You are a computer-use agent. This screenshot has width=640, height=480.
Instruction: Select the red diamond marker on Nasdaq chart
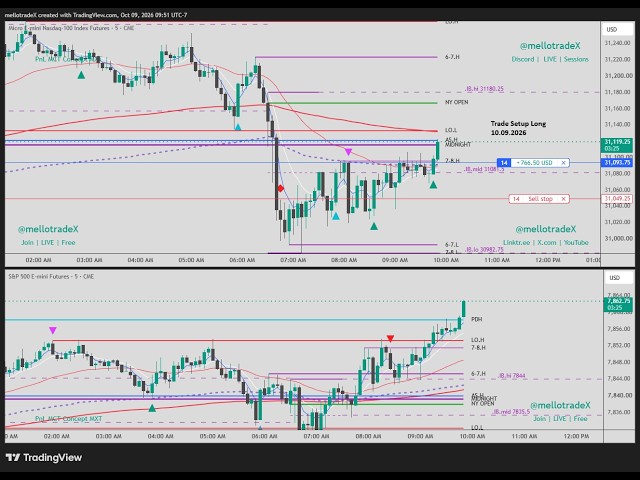point(280,188)
